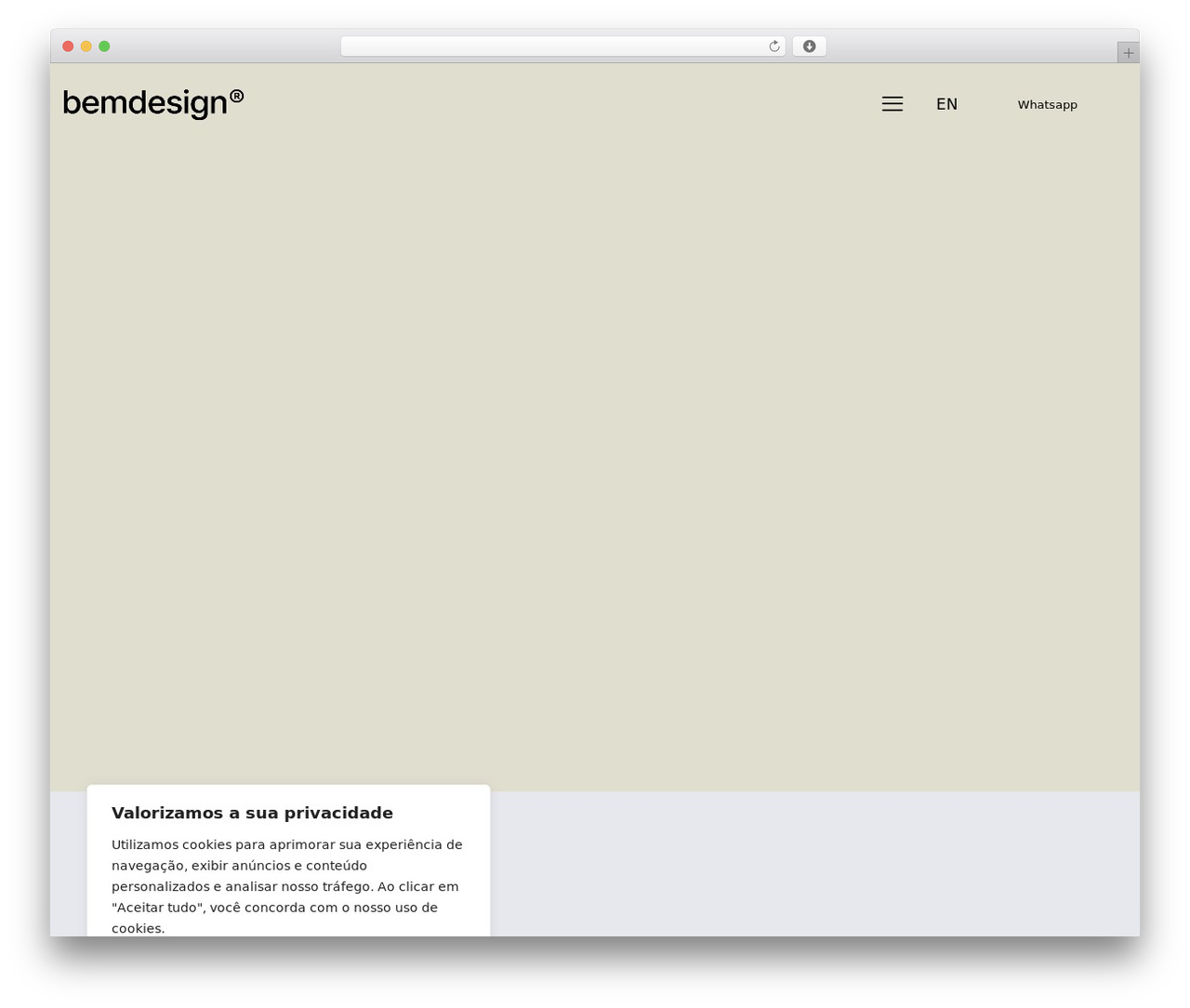Add a new browser tab
Image resolution: width=1190 pixels, height=1008 pixels.
pos(1128,53)
